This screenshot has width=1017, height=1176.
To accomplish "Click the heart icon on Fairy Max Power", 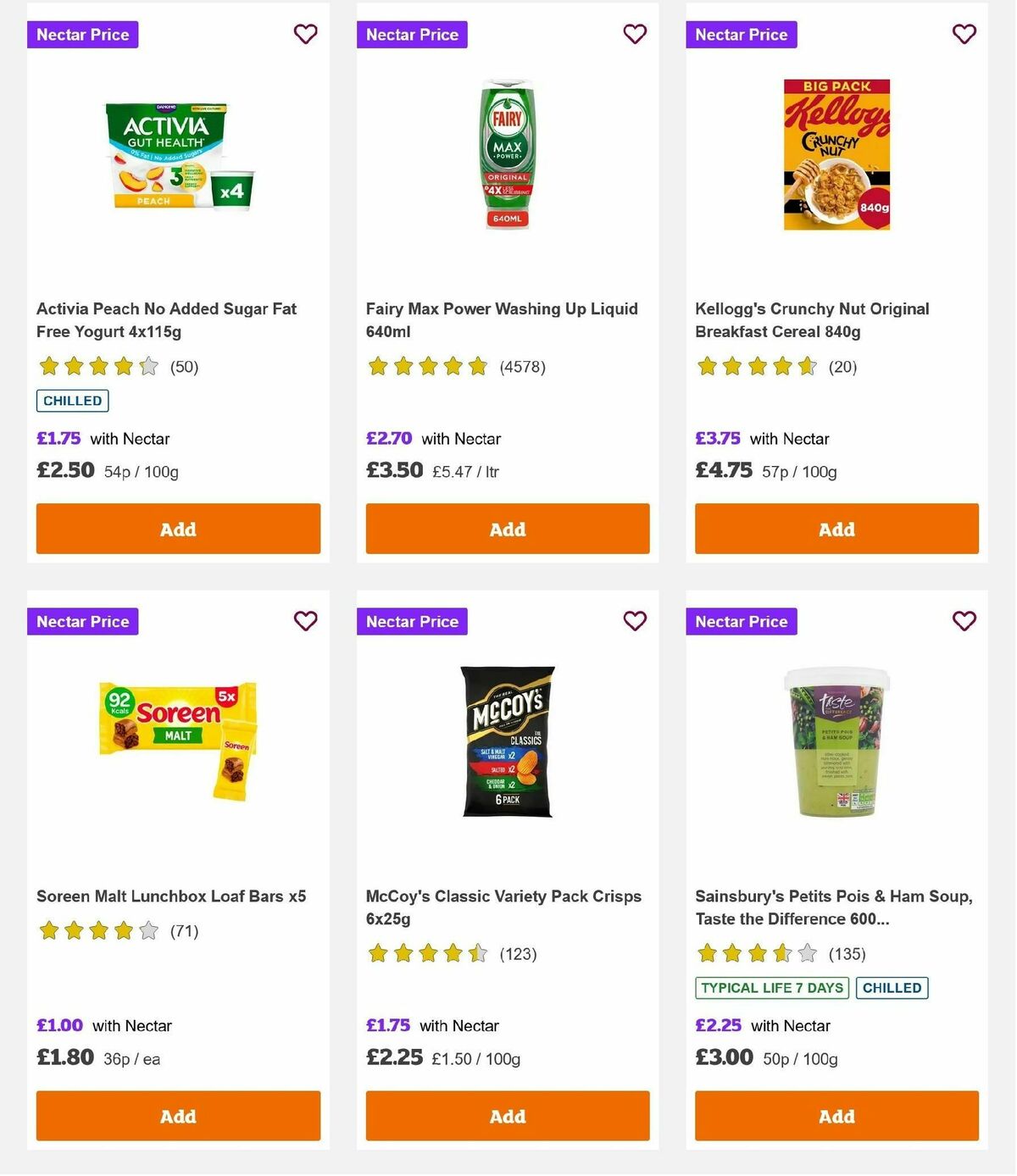I will click(x=634, y=34).
